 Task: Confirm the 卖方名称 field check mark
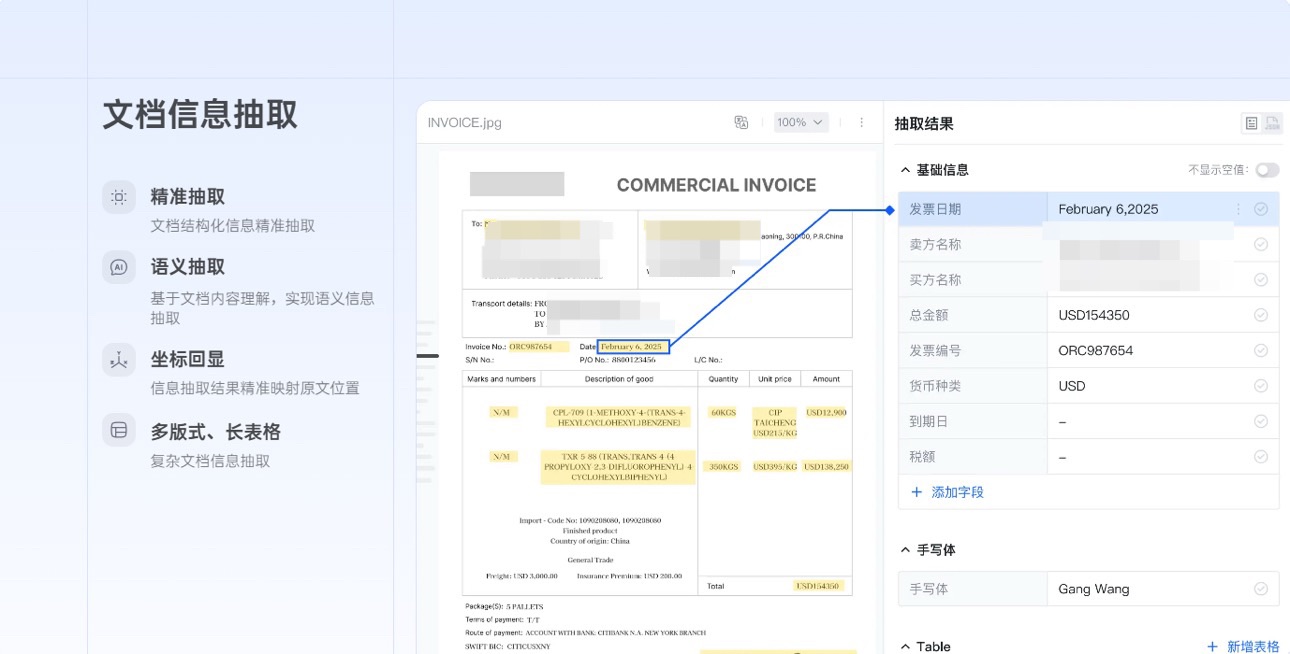coord(1261,244)
